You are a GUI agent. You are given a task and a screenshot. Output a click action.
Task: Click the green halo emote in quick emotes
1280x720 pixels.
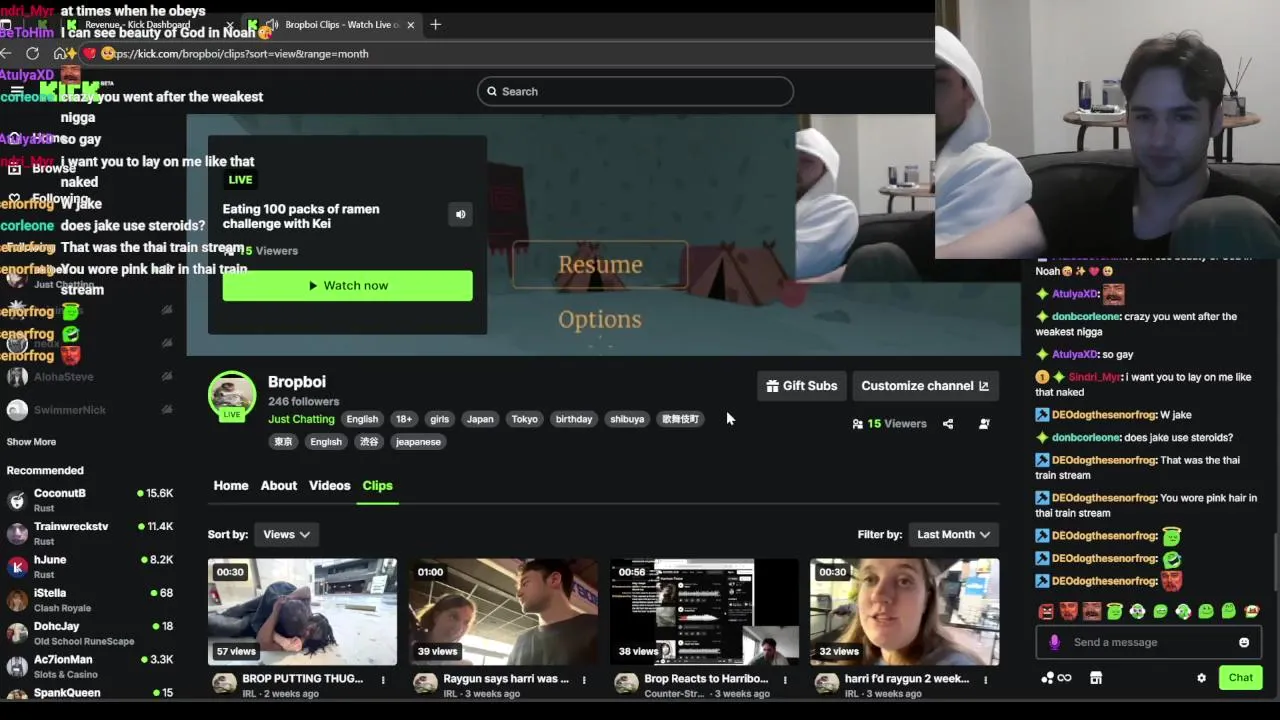point(1115,611)
